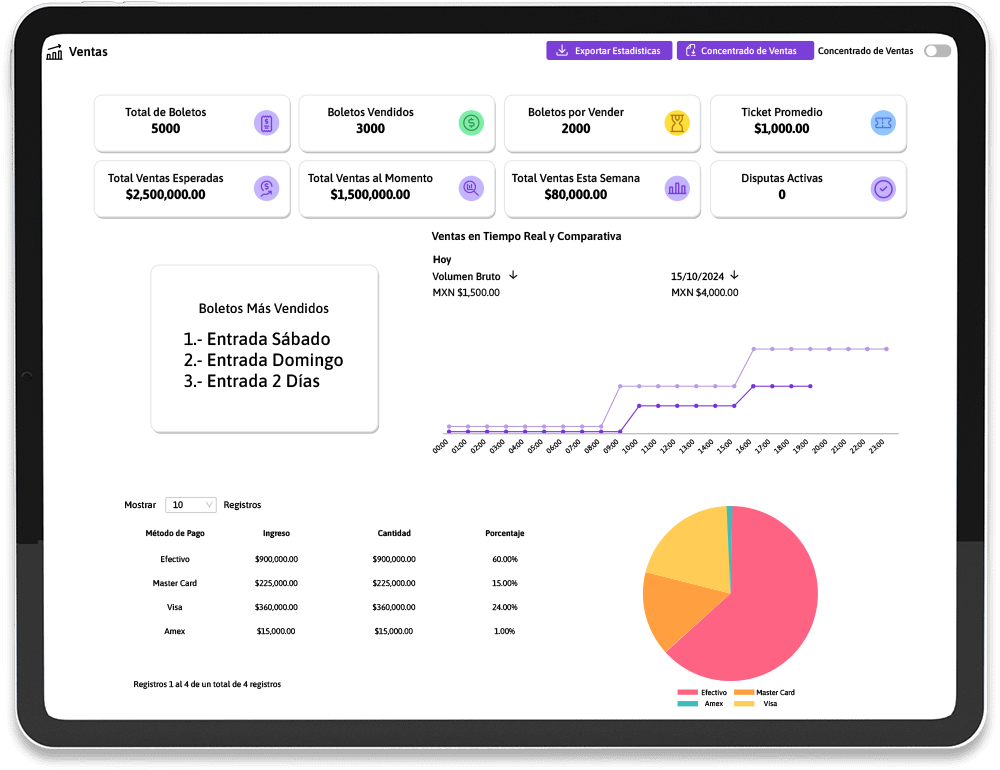
Task: Toggle the Concentrado de Ventas switch
Action: (x=937, y=51)
